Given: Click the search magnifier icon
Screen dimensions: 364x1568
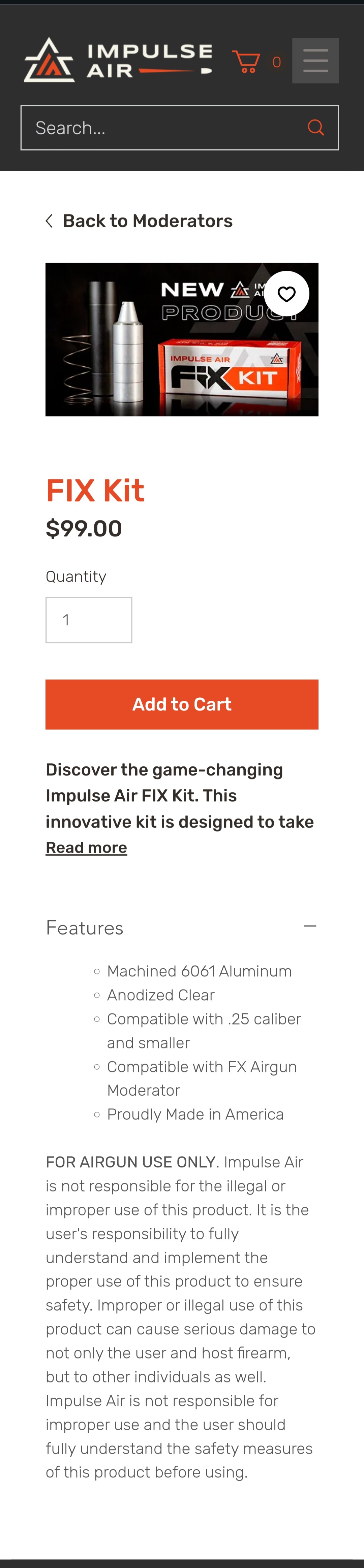Looking at the screenshot, I should (315, 127).
